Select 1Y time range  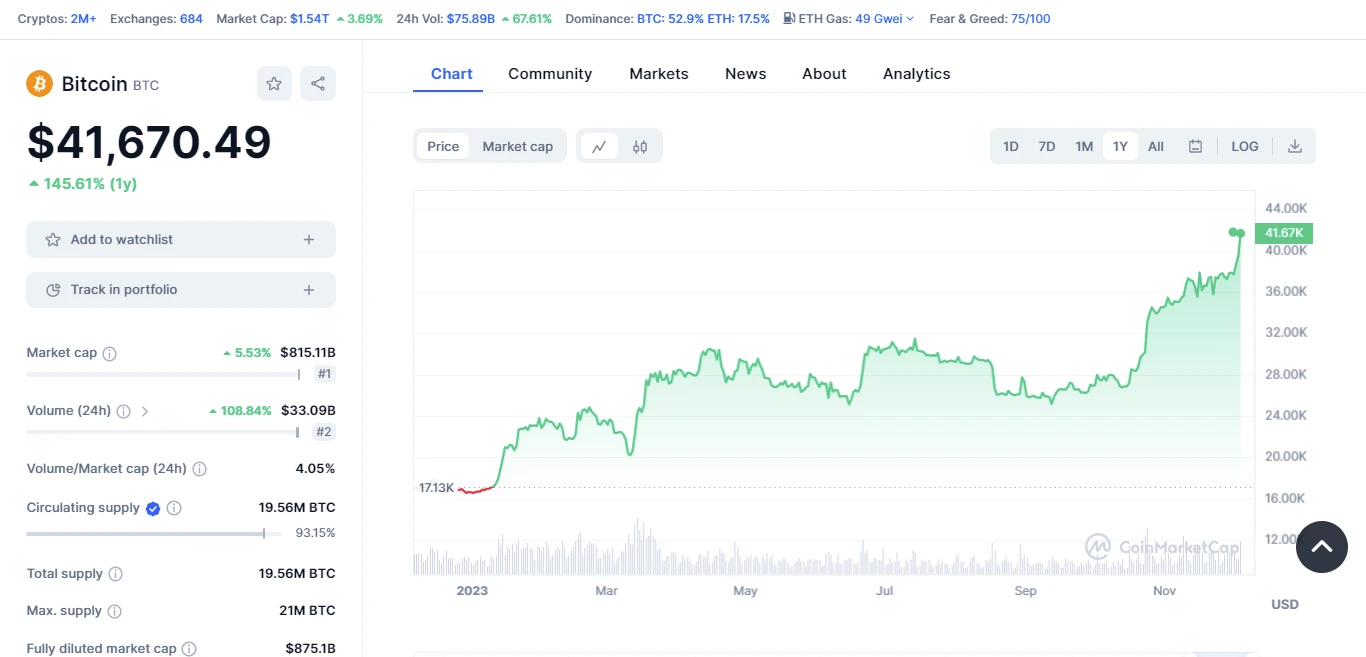(x=1120, y=146)
